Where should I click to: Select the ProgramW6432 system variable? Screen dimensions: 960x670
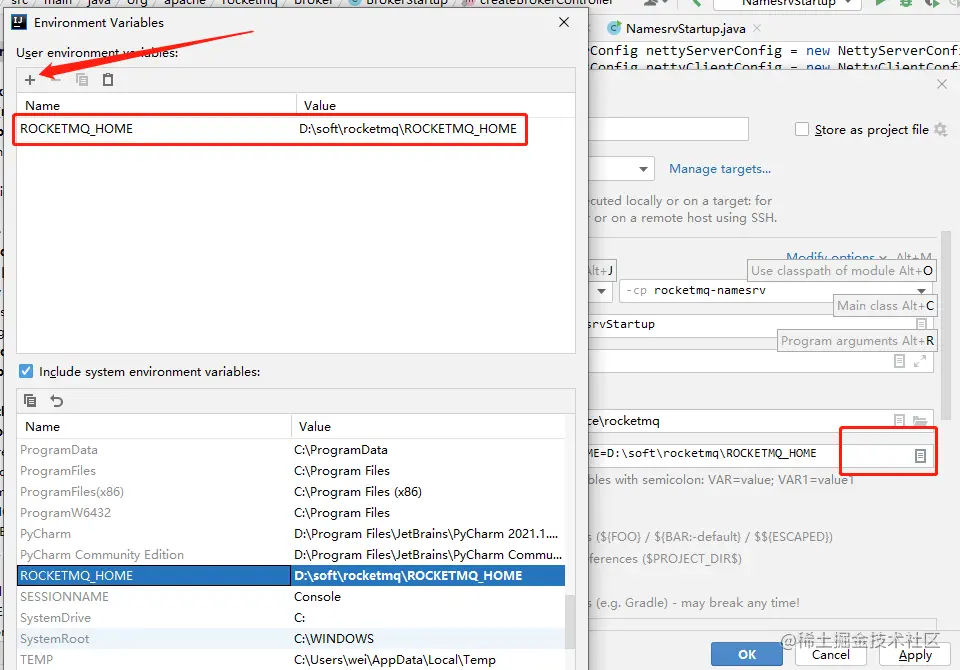[x=291, y=513]
